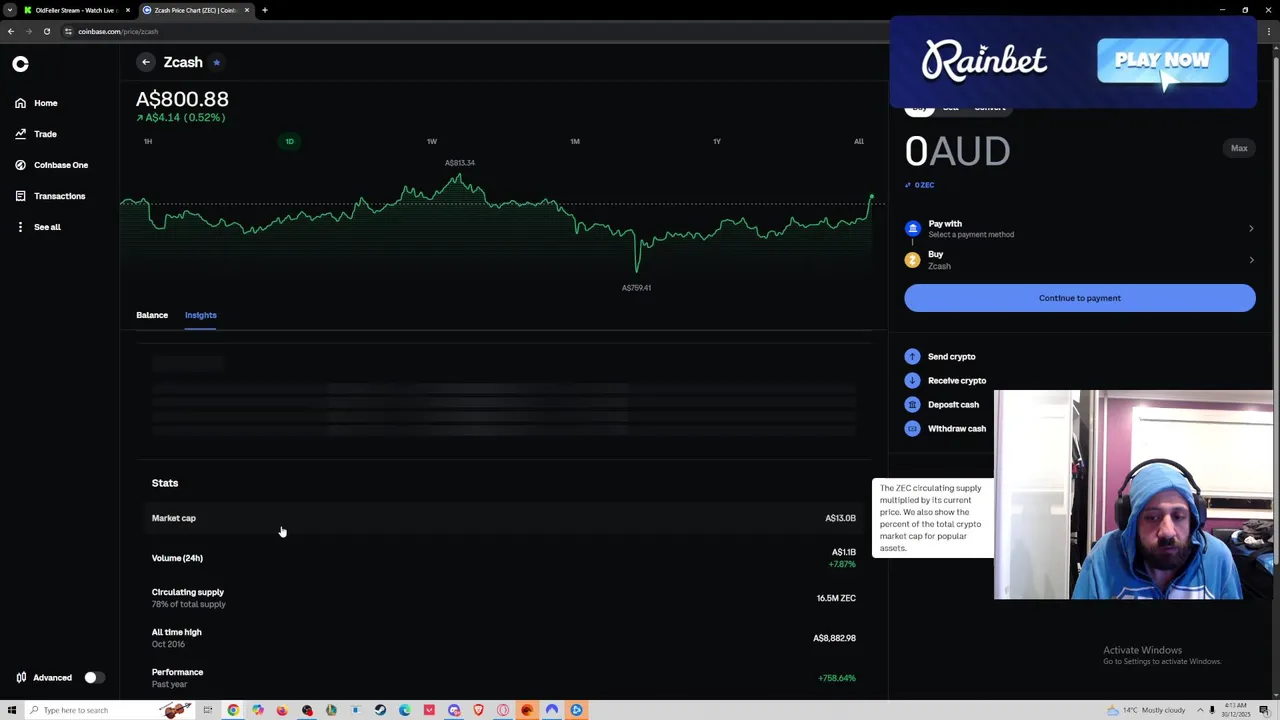
Task: Star Zcash to add to watchlist
Action: [x=216, y=62]
